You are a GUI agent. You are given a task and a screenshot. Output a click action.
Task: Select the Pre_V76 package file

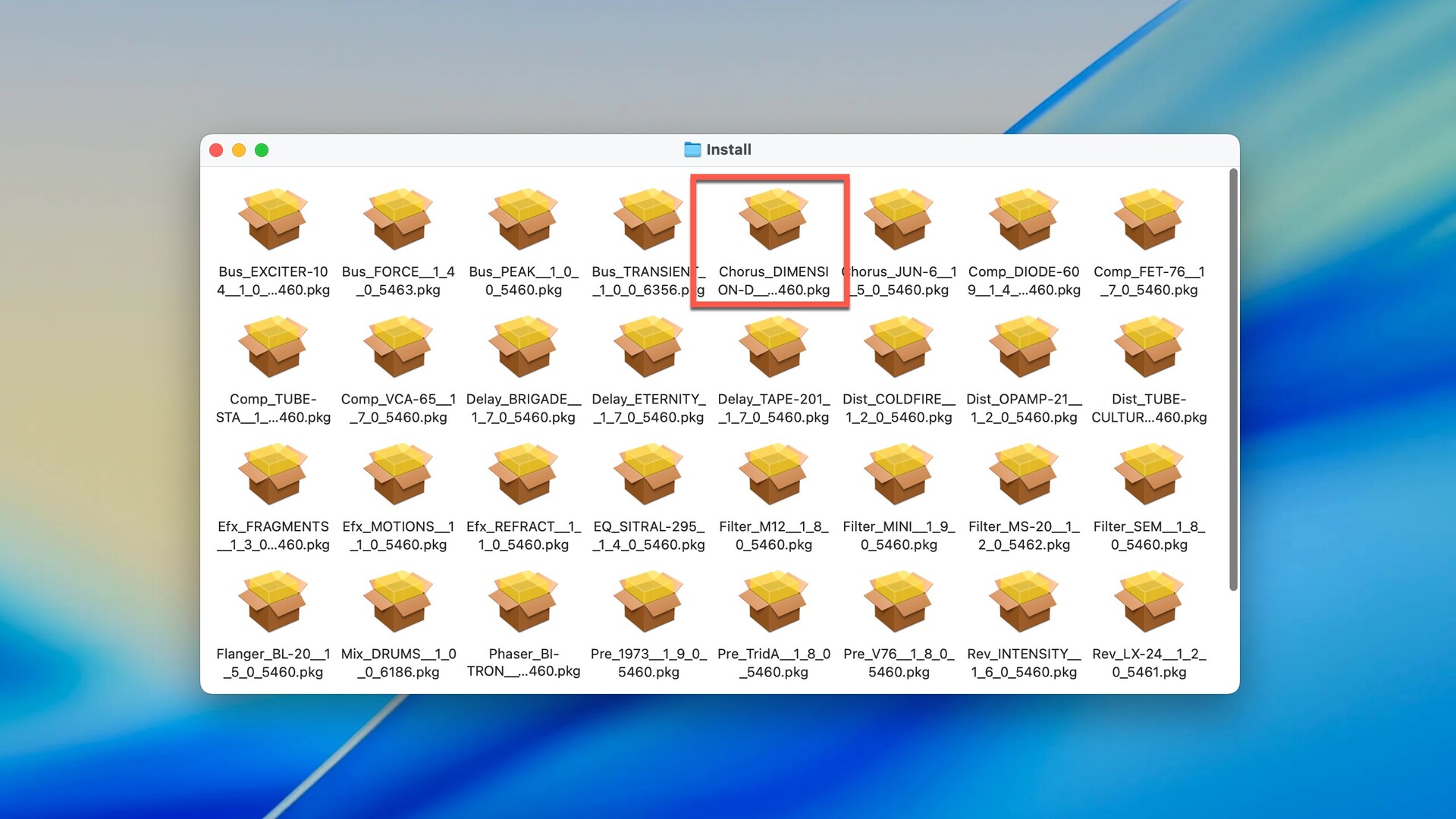(899, 602)
